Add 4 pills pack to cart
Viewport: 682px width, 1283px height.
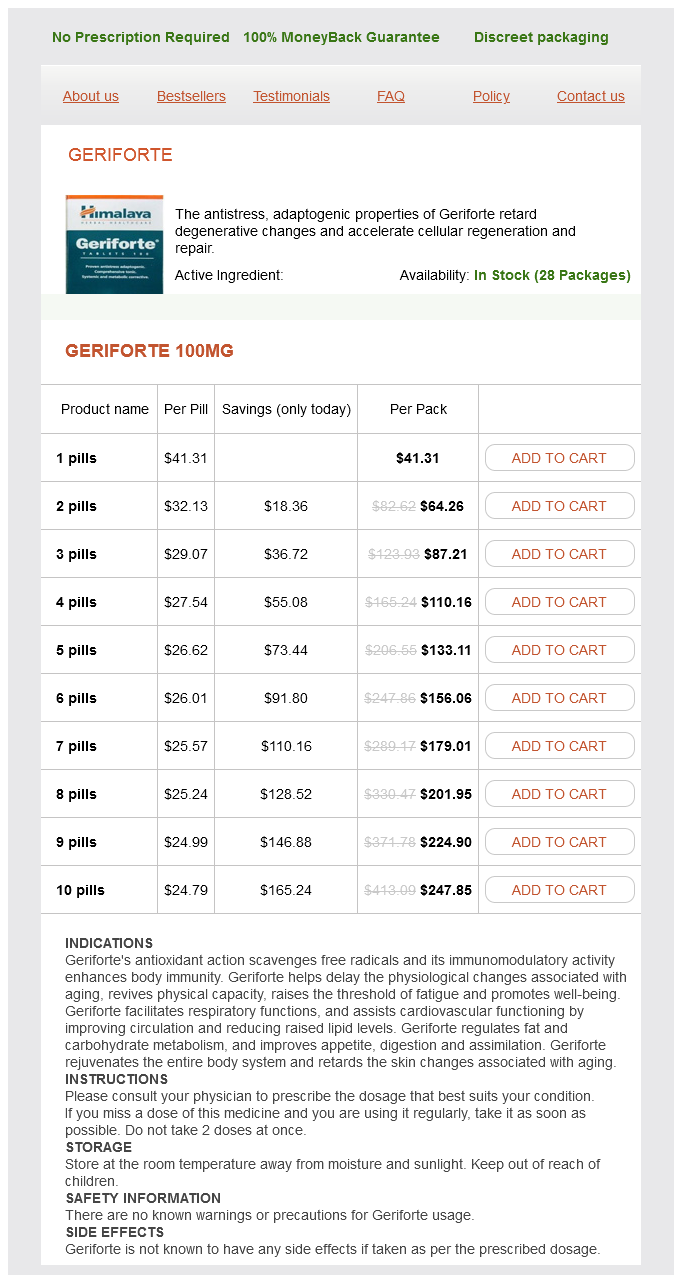(559, 602)
